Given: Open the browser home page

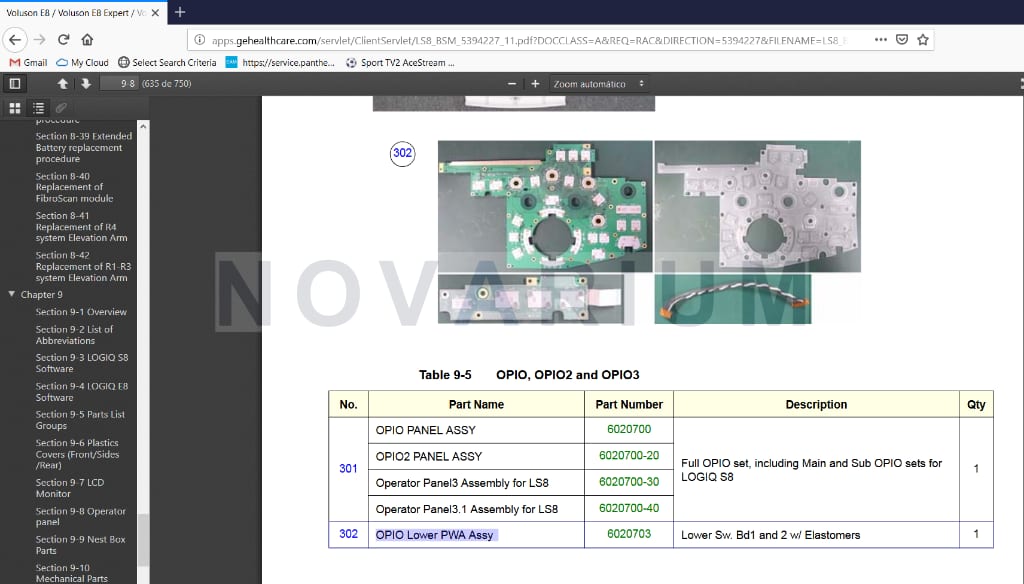Looking at the screenshot, I should (88, 40).
